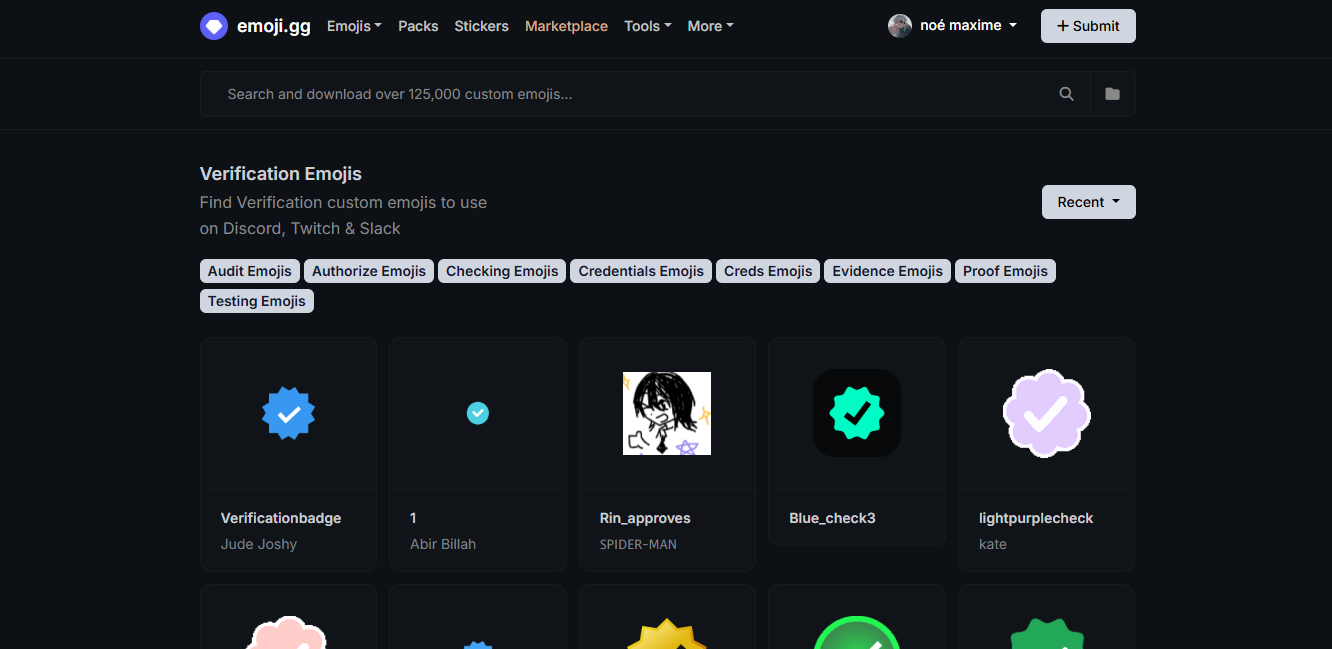This screenshot has height=649, width=1332.
Task: Select the blue Verificationbadge emoji
Action: point(288,413)
